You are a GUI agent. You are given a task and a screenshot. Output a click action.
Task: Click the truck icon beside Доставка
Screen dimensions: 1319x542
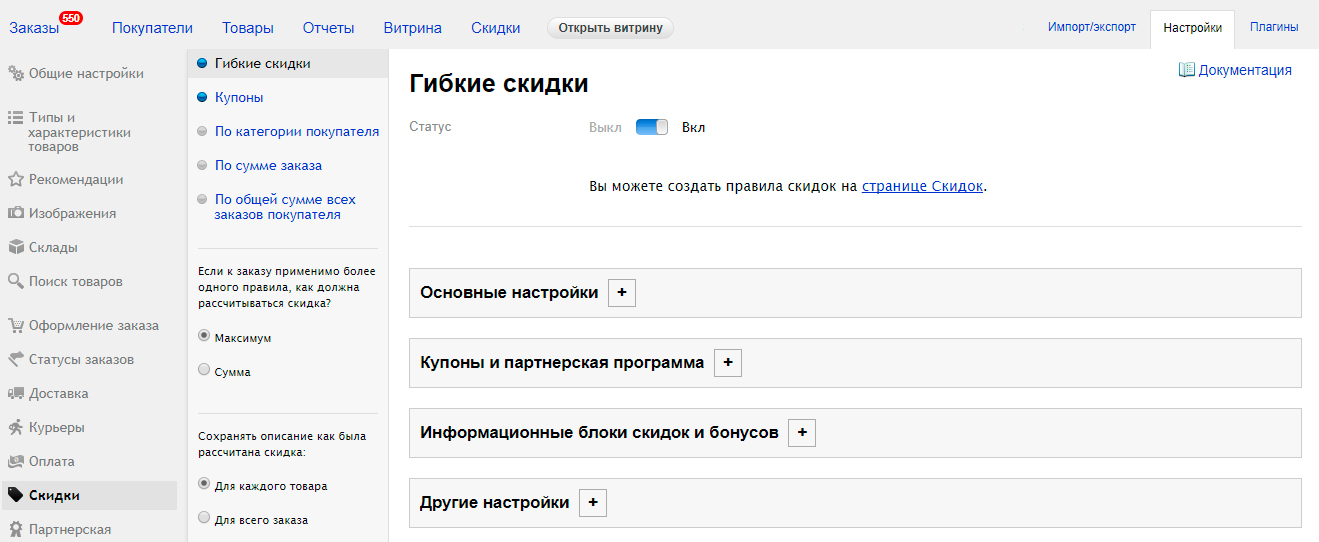click(x=16, y=394)
